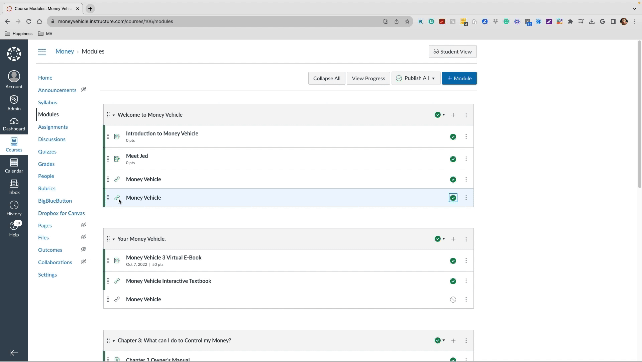Open the History icon in the sidebar
Image resolution: width=642 pixels, height=362 pixels.
pos(14,208)
